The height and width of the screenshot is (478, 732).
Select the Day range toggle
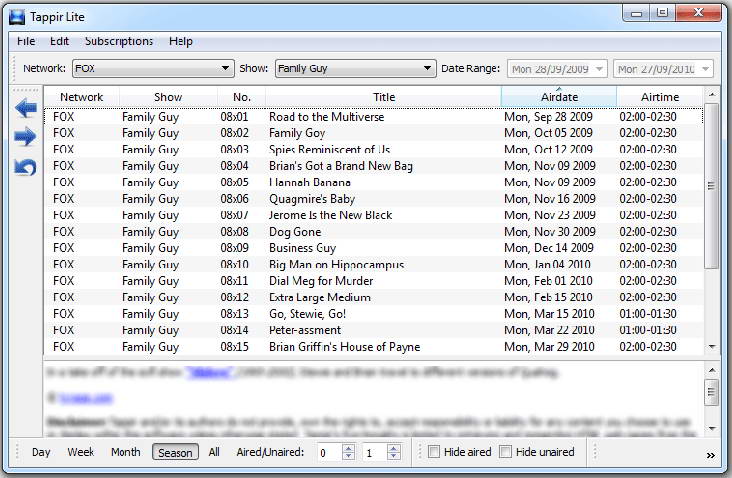pos(41,452)
